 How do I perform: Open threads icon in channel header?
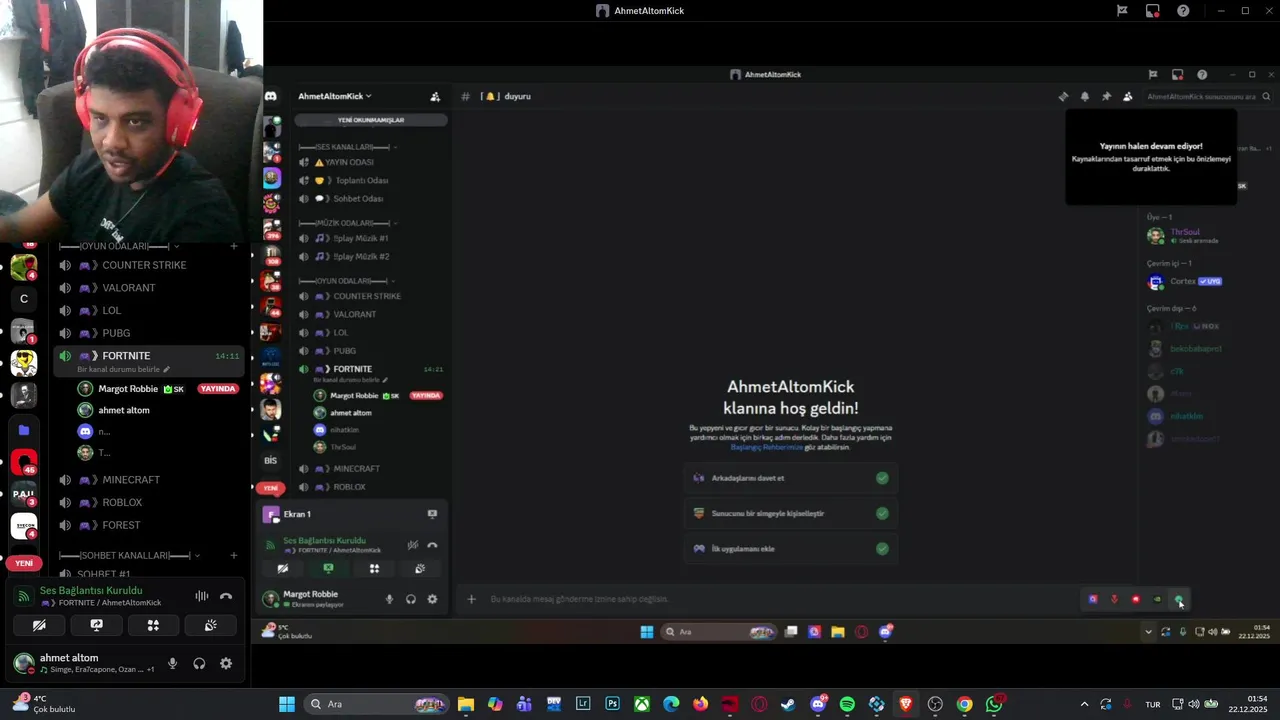tap(1063, 97)
